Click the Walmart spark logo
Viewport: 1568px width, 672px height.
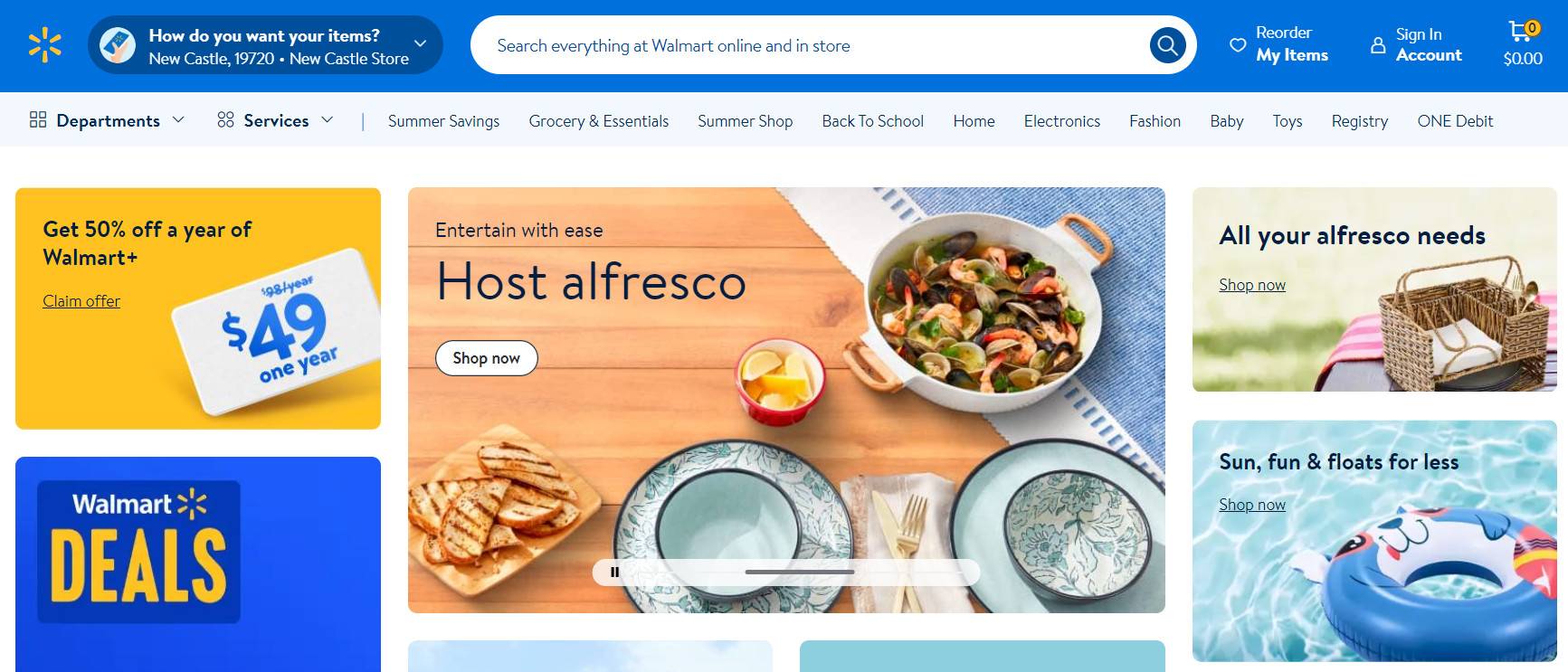(44, 45)
